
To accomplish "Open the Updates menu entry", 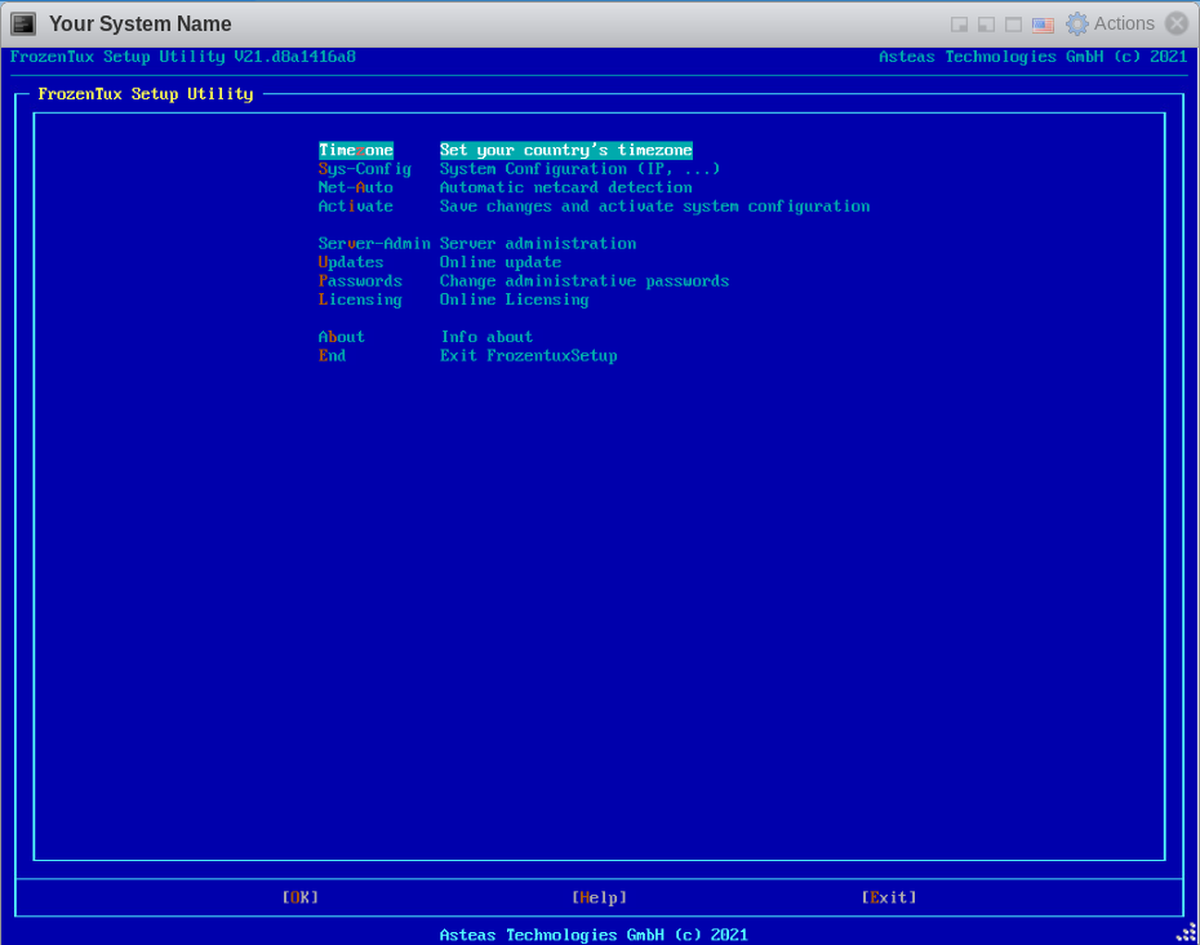I will click(x=351, y=262).
